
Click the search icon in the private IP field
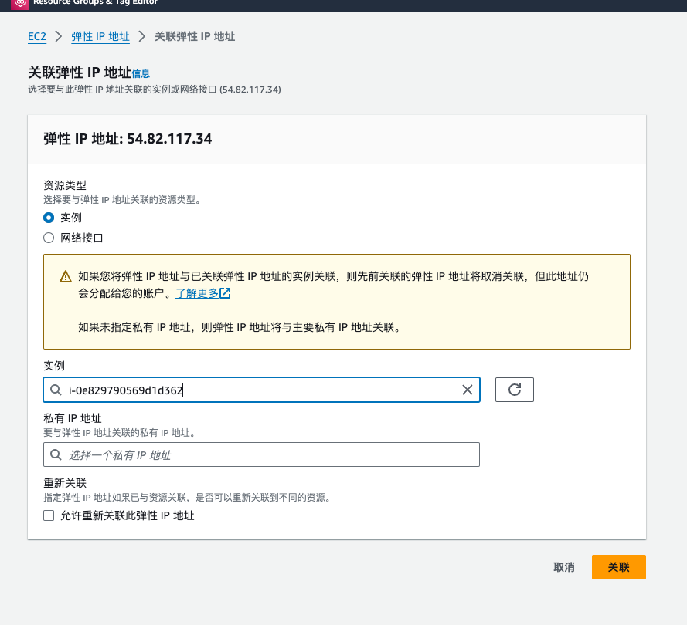tap(55, 455)
